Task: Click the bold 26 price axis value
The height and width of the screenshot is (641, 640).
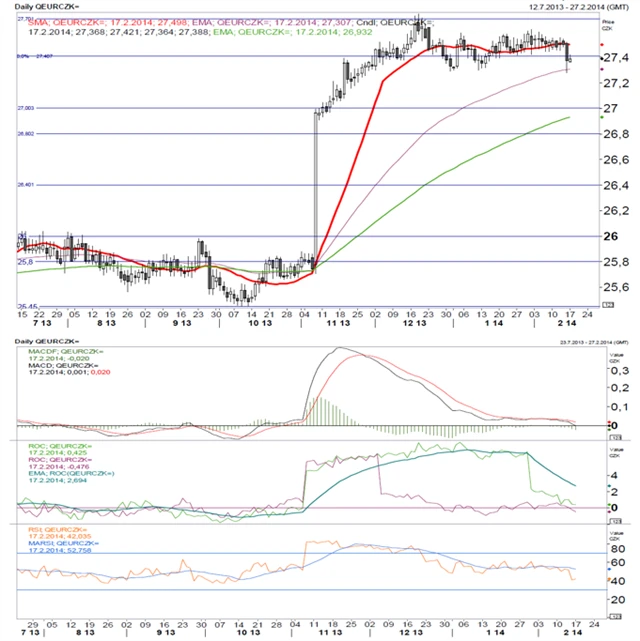Action: (611, 236)
